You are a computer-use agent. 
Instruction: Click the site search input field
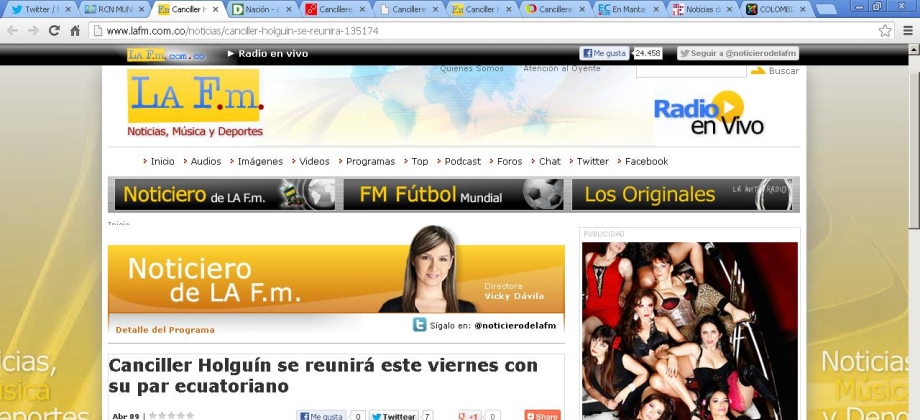point(691,71)
